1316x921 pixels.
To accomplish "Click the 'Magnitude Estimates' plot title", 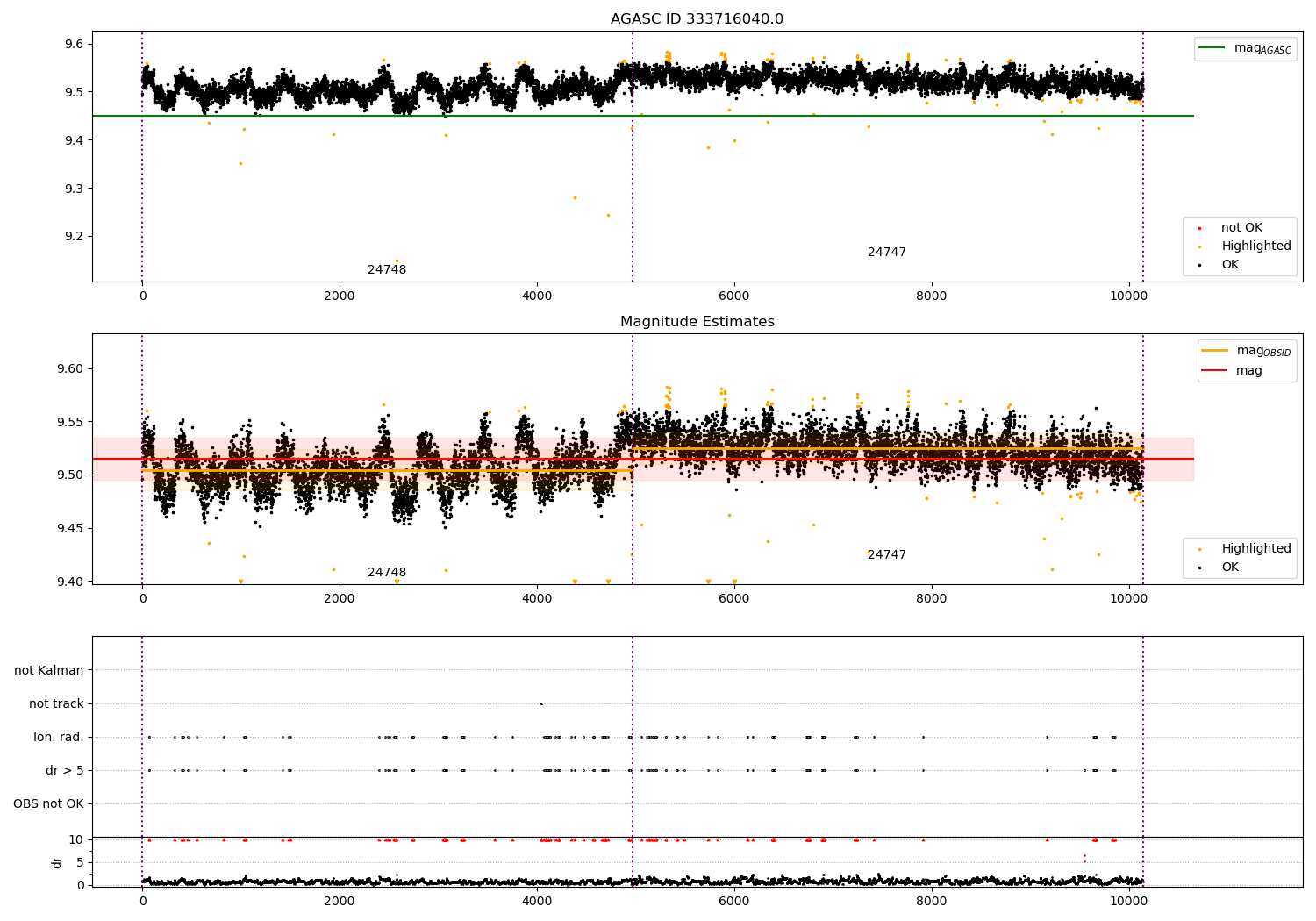I will (x=697, y=322).
